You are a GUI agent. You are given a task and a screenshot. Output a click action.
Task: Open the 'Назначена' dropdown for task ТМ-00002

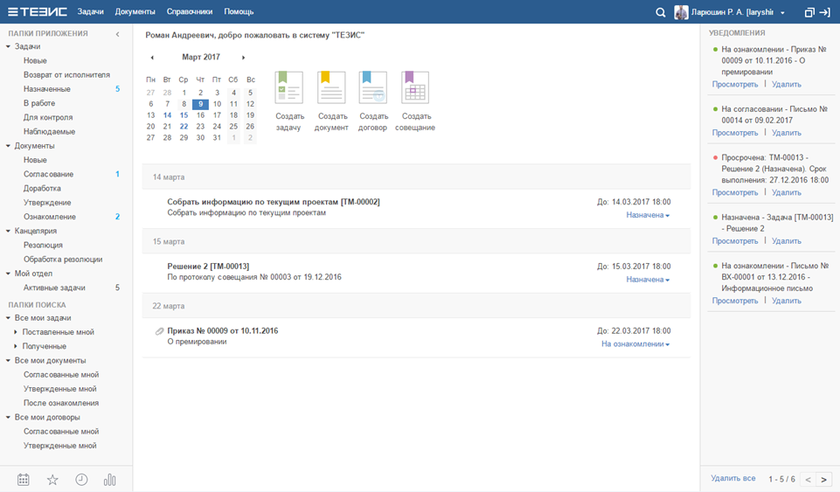(647, 215)
